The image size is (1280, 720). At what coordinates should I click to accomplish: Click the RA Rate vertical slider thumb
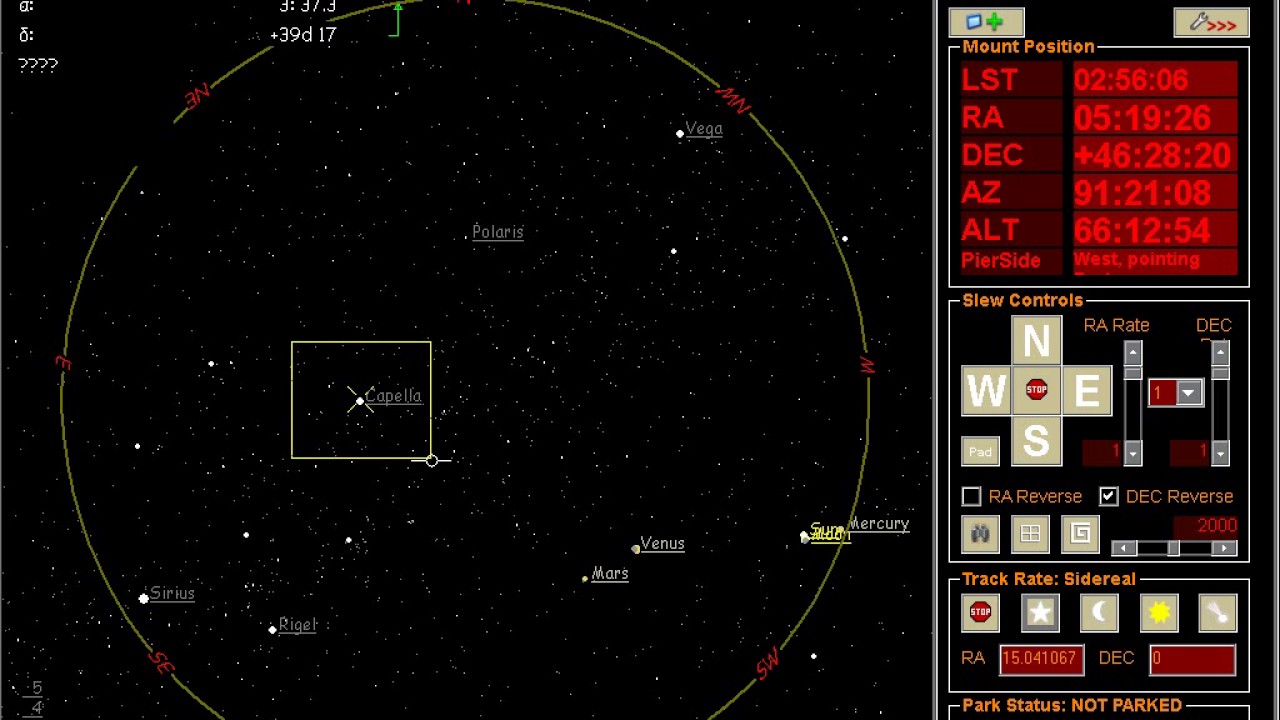pos(1132,372)
